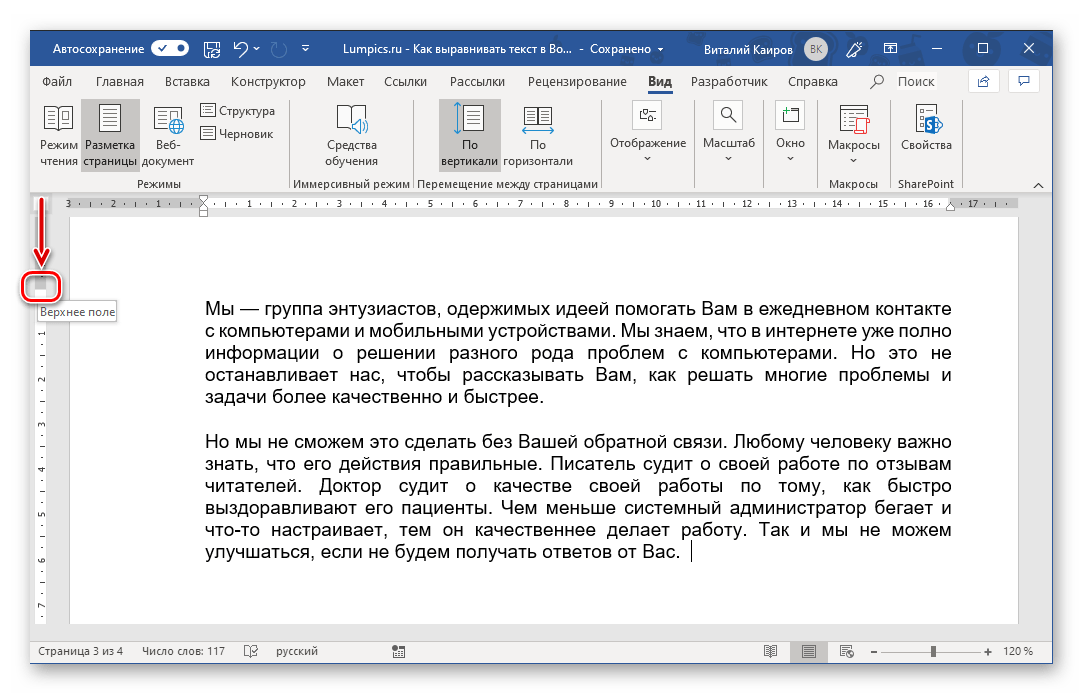
Task: Click the Share icon button
Action: coord(984,82)
